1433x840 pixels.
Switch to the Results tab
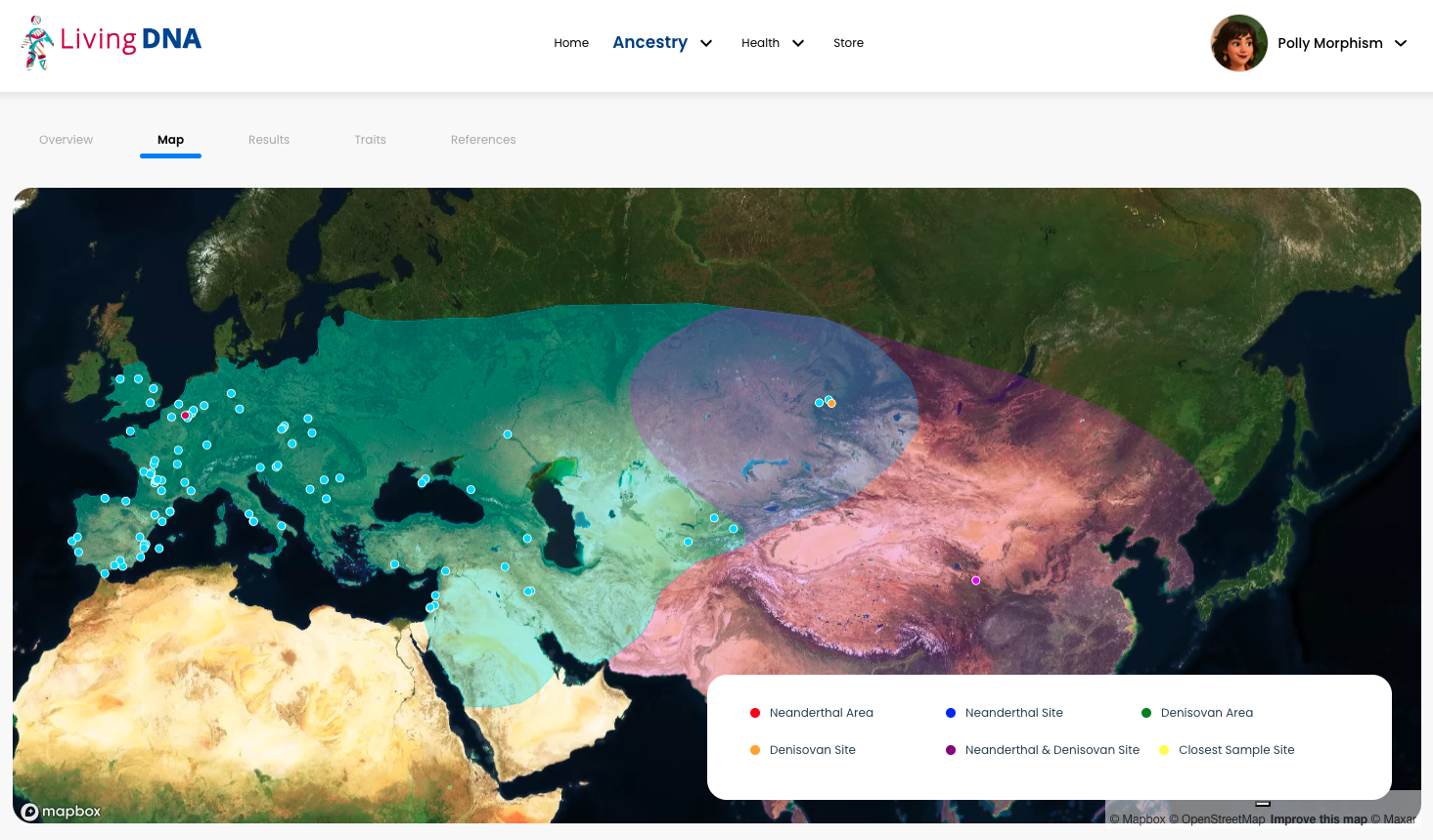point(269,140)
